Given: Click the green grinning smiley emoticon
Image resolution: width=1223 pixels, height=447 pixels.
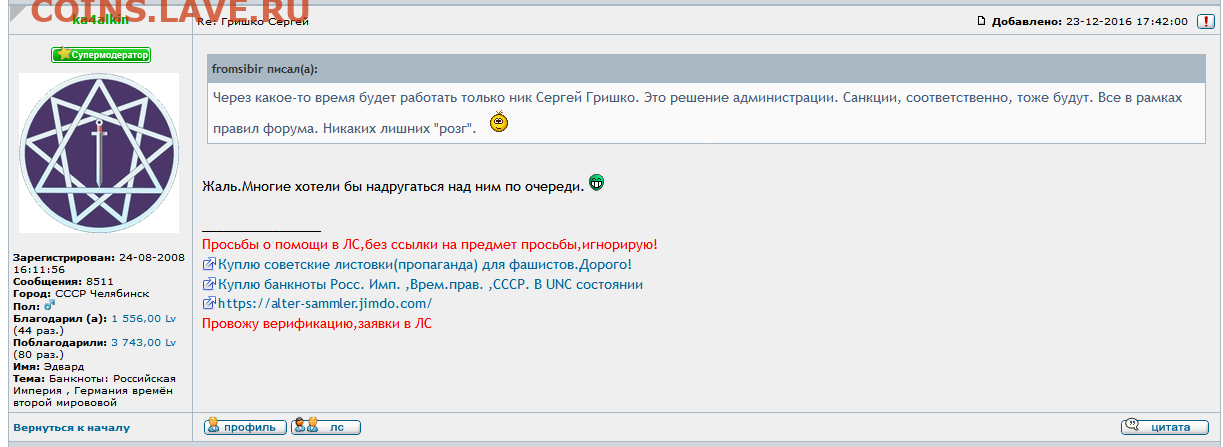Looking at the screenshot, I should click(597, 182).
